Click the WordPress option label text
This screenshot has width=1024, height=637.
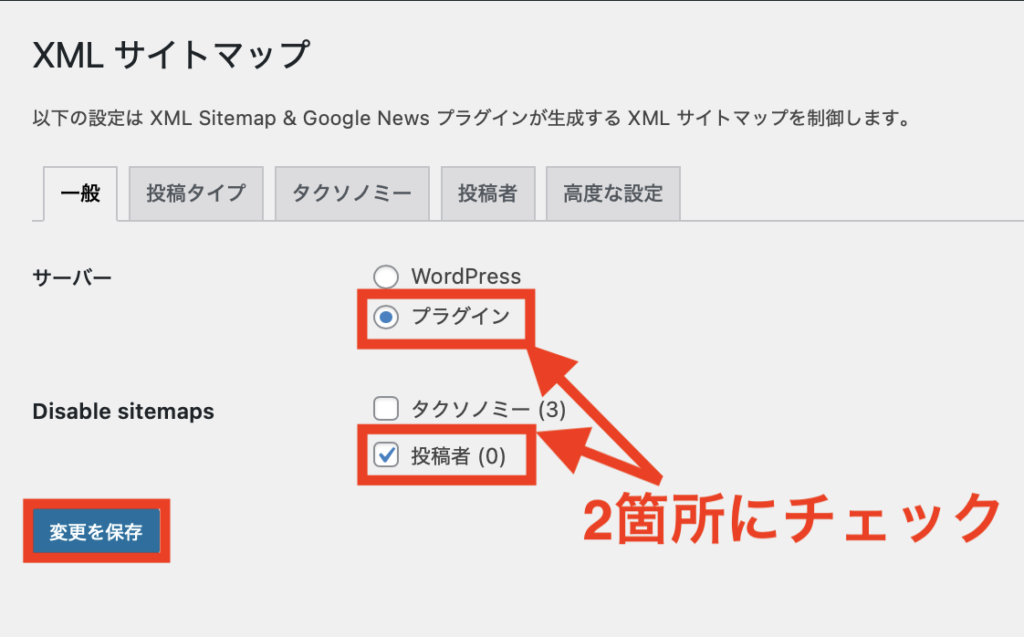tap(466, 277)
